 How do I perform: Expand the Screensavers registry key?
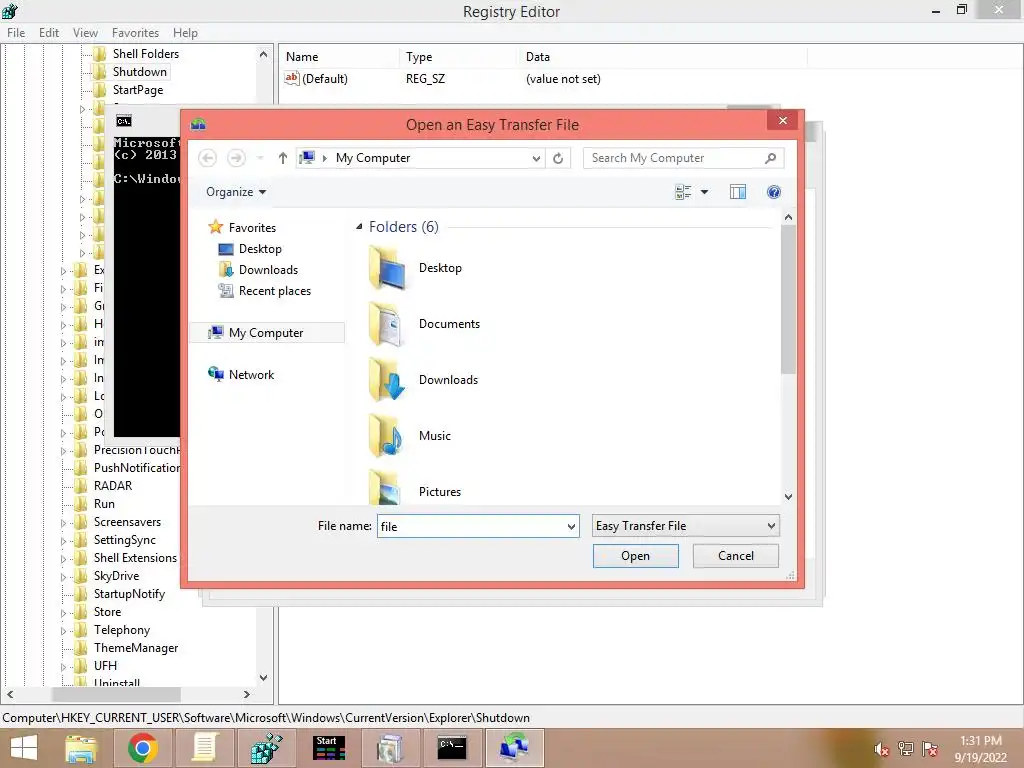click(x=63, y=522)
